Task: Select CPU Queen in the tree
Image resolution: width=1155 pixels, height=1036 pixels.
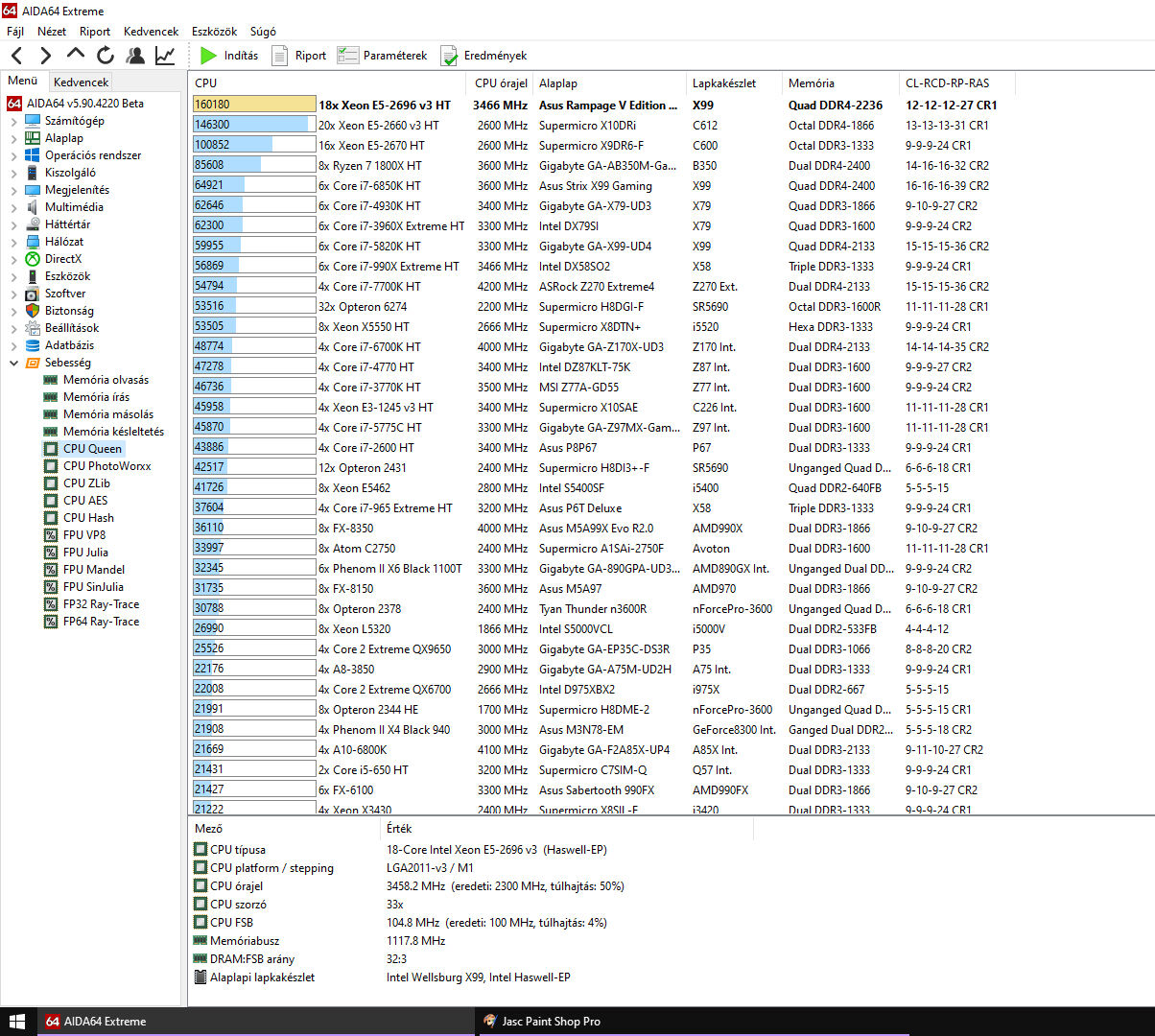Action: (92, 449)
